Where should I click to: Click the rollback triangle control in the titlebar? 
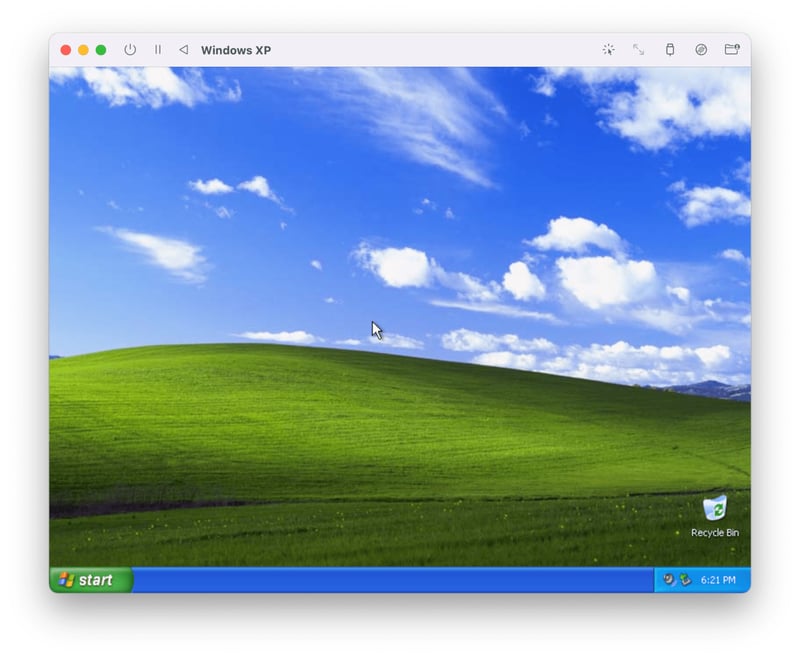pos(182,50)
